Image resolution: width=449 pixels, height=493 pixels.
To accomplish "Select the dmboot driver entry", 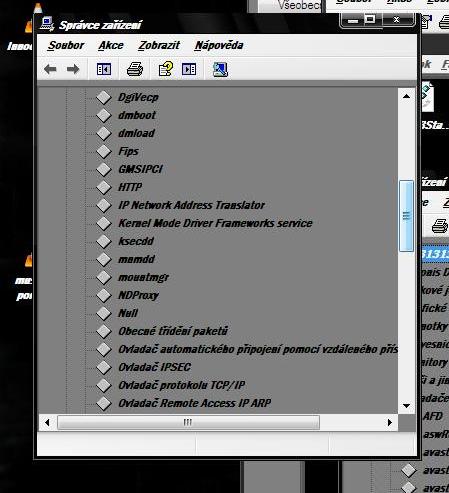I will point(137,115).
